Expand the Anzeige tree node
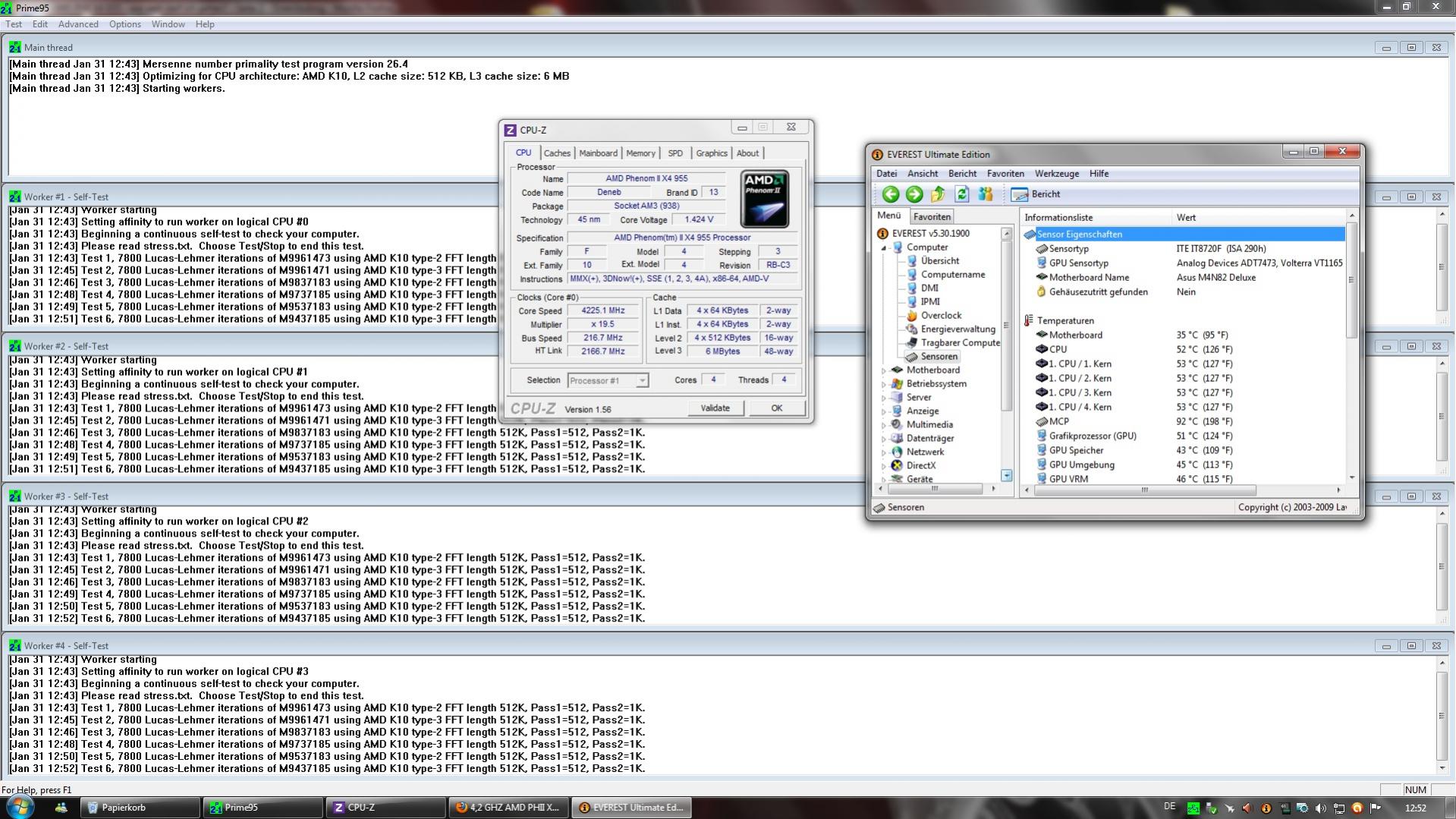 [884, 411]
